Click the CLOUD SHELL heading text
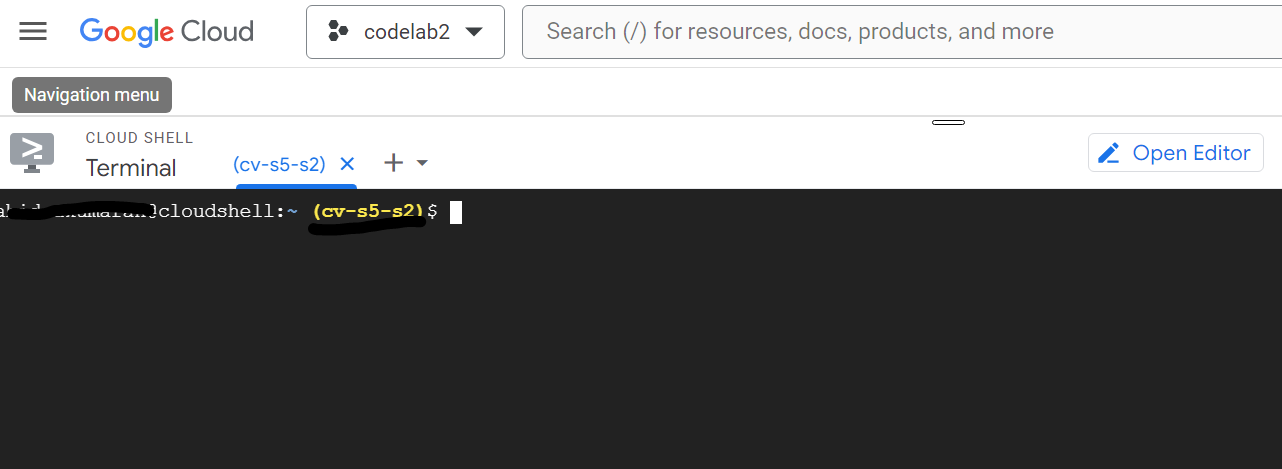Screen dimensions: 1282x469 139,138
